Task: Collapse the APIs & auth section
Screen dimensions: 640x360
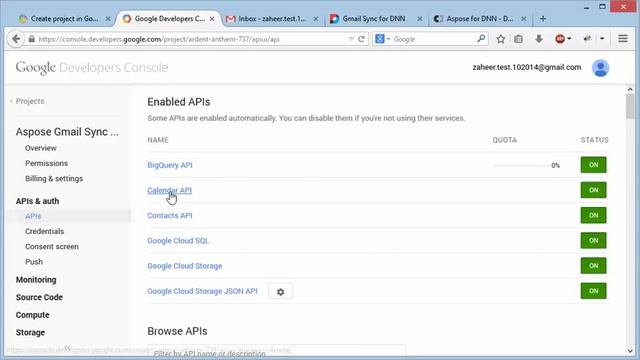Action: [38, 201]
